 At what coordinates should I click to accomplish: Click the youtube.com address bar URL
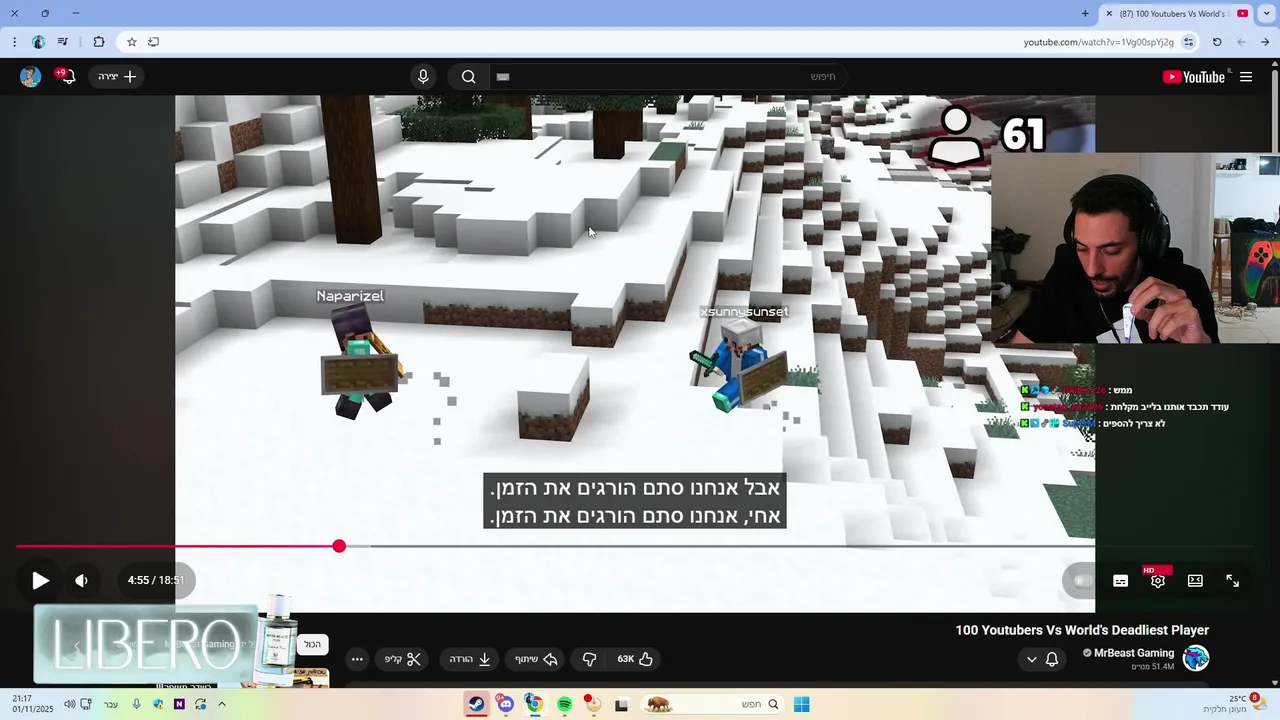(x=1098, y=42)
